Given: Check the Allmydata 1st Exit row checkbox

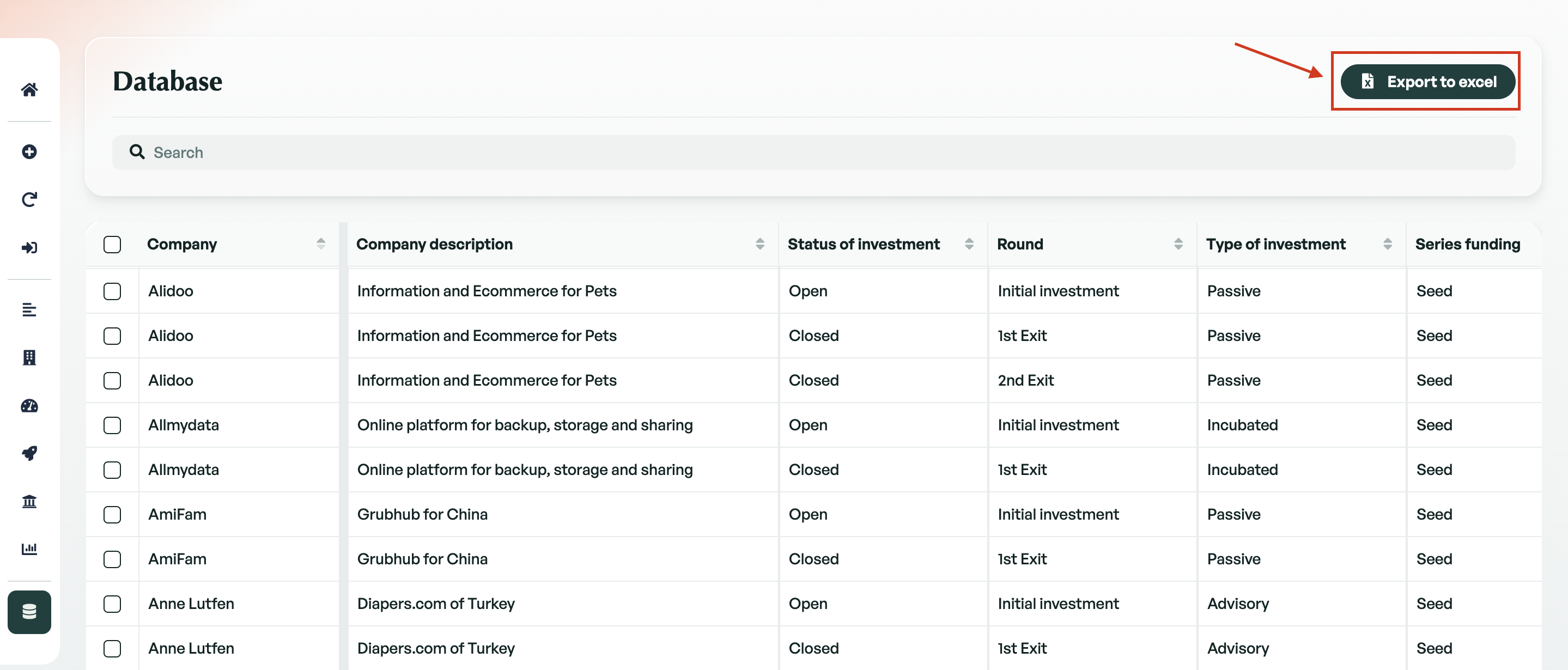Looking at the screenshot, I should click(112, 470).
